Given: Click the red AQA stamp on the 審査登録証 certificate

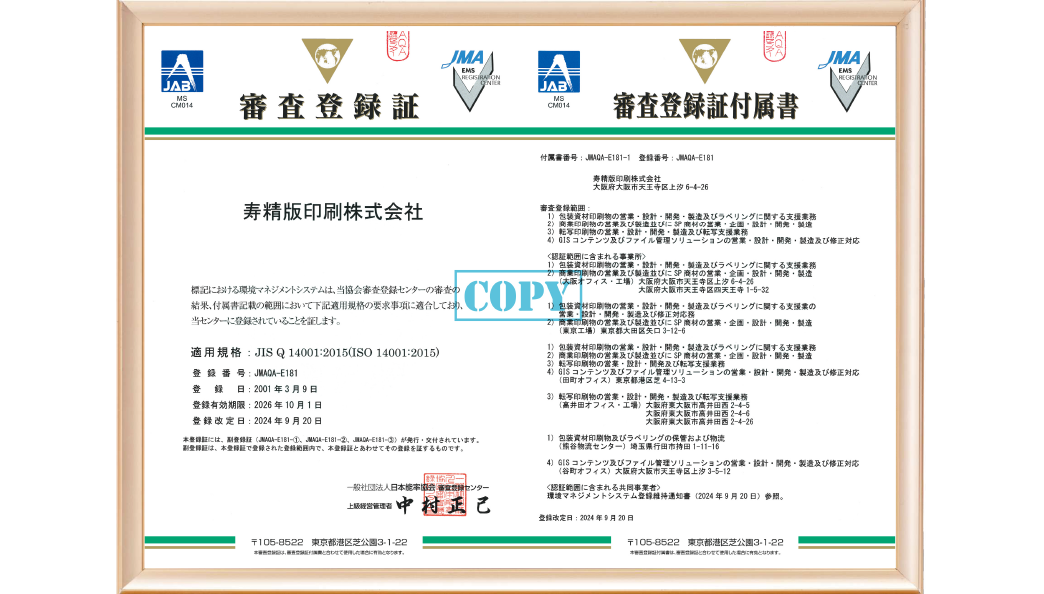Looking at the screenshot, I should click(397, 45).
